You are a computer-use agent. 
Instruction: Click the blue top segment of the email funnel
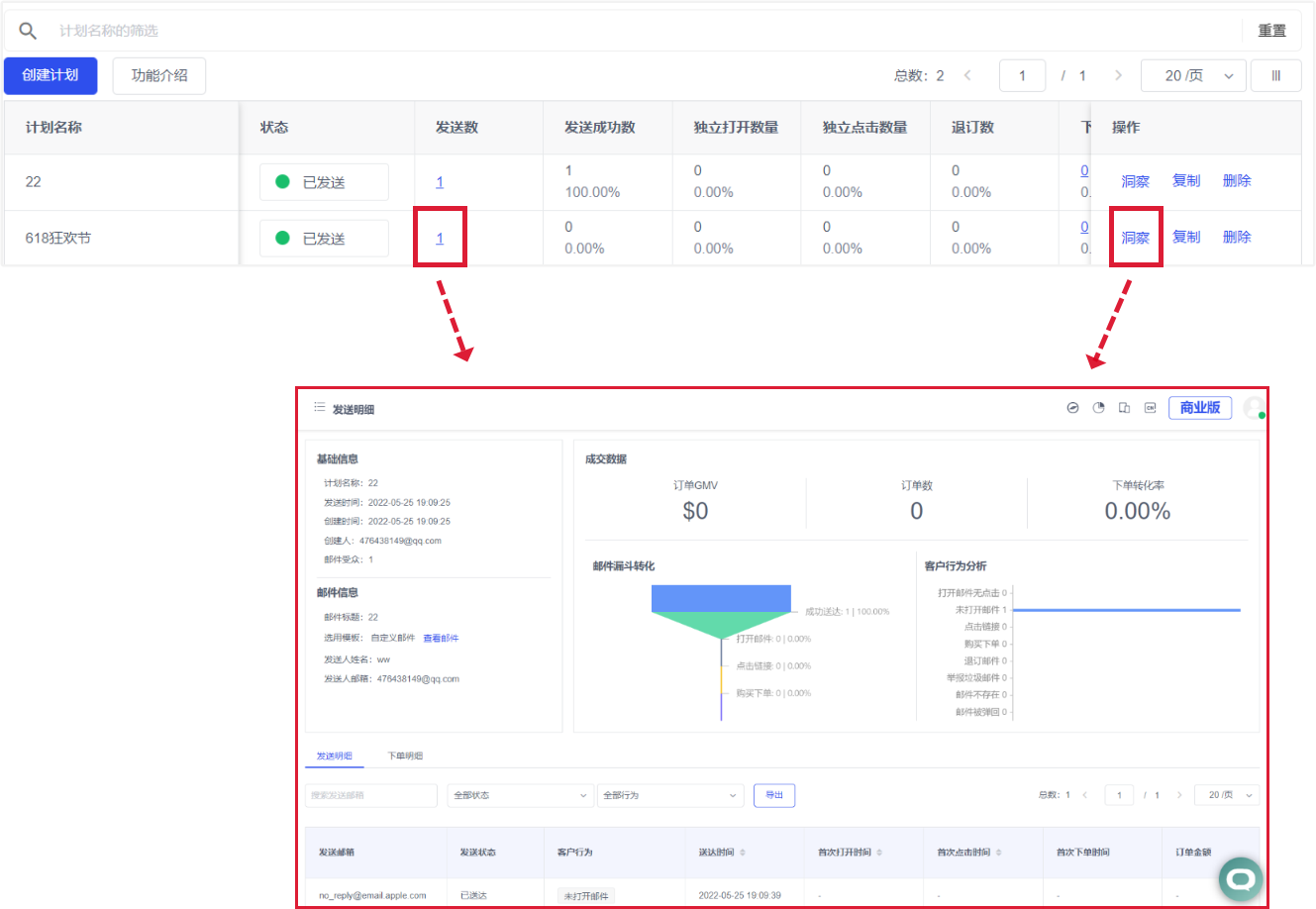(721, 598)
